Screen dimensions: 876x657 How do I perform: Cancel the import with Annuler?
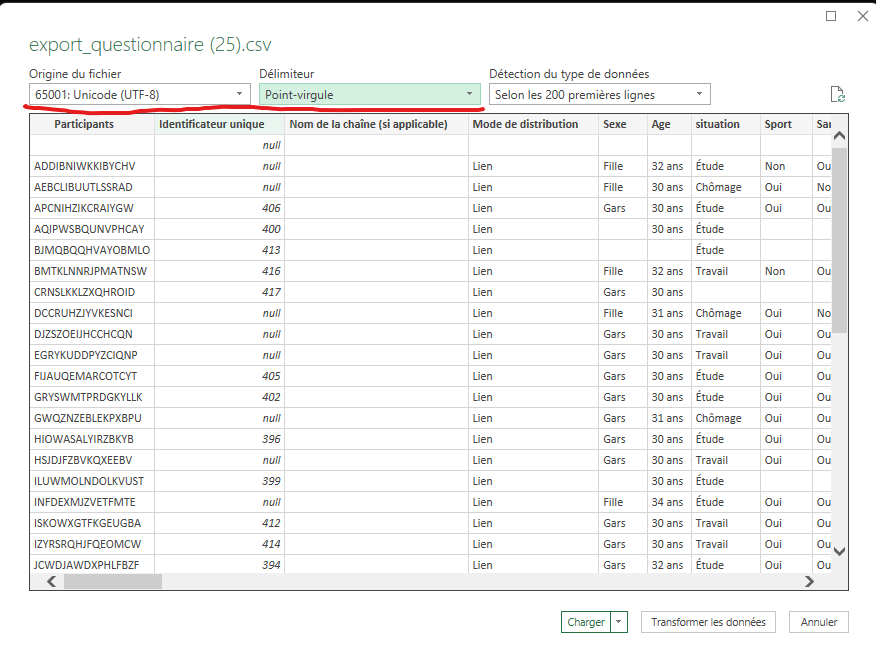819,622
